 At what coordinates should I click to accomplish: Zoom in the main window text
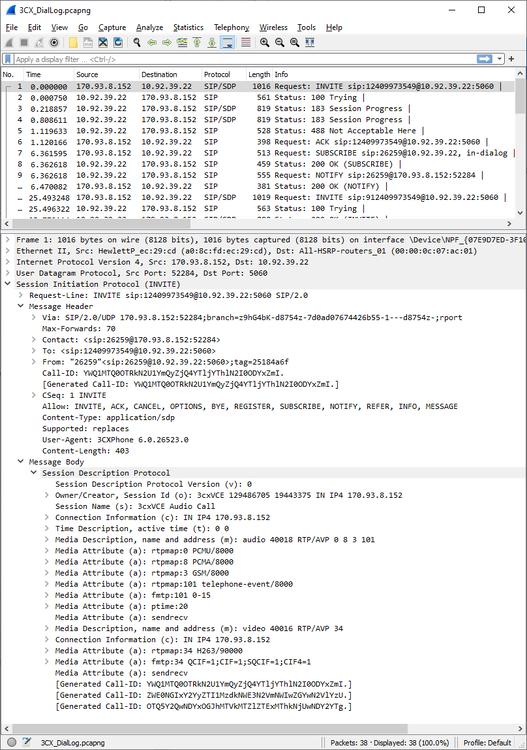click(x=264, y=43)
